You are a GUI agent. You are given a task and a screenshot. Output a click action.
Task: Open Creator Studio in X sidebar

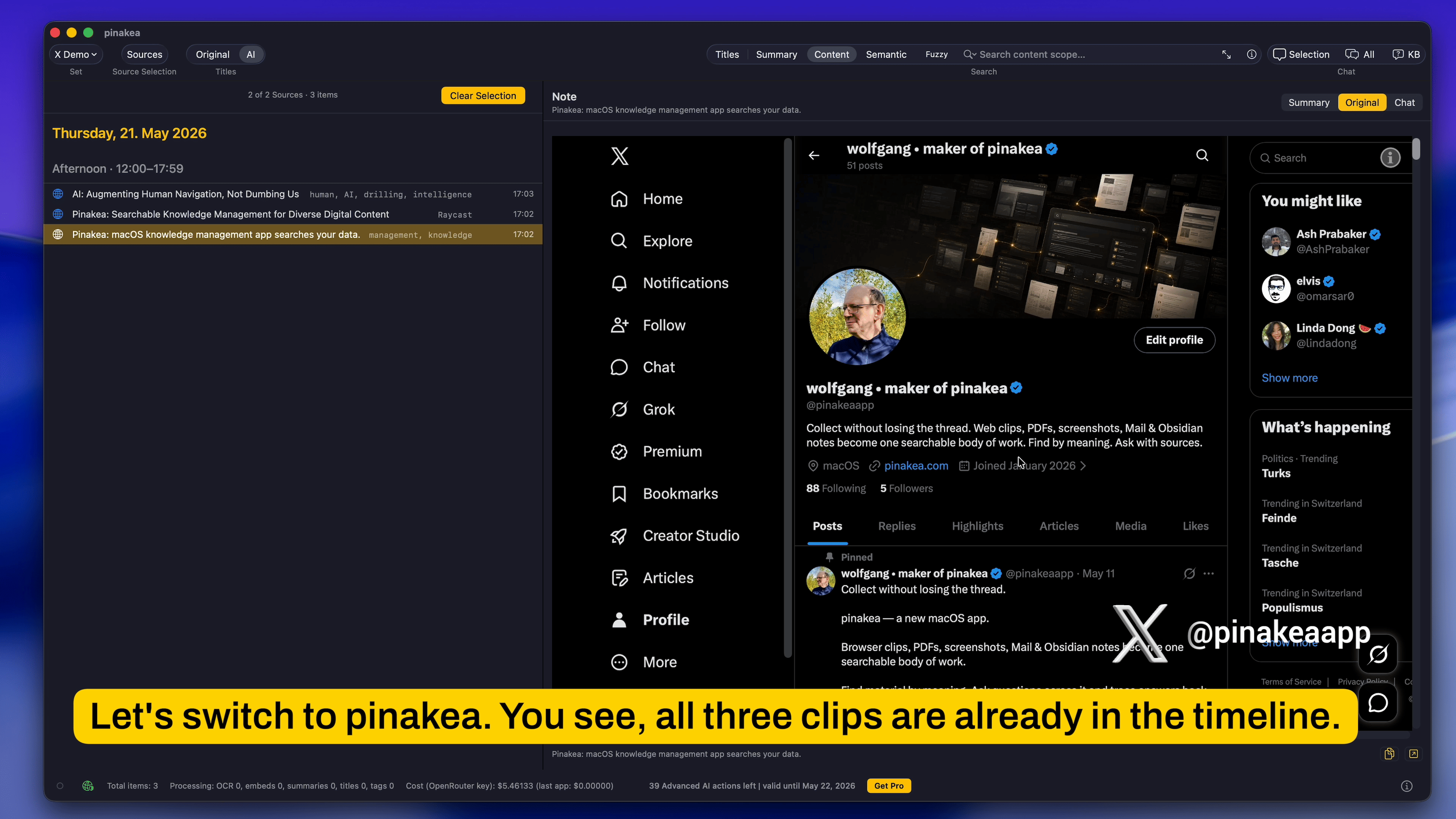675,536
